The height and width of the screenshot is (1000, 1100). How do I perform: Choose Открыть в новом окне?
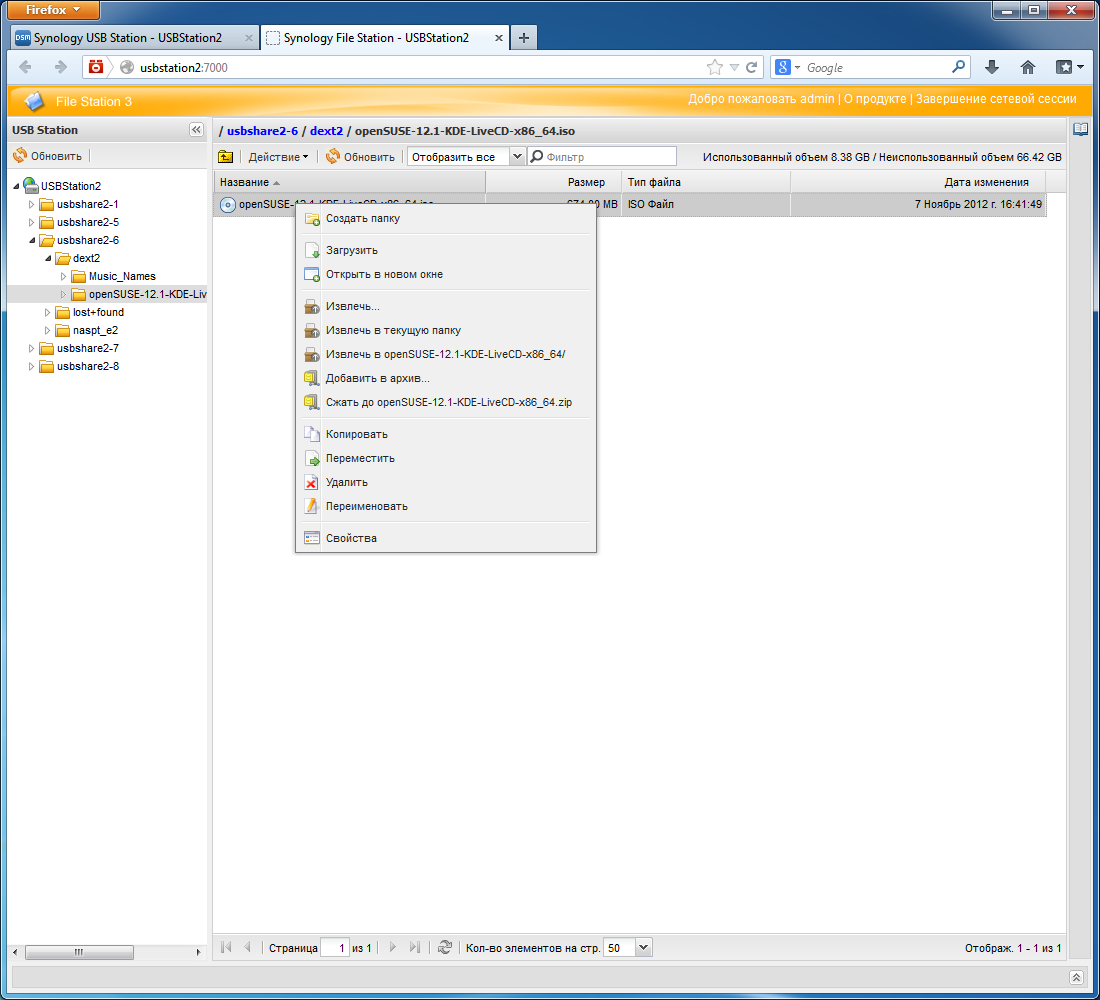click(x=445, y=274)
